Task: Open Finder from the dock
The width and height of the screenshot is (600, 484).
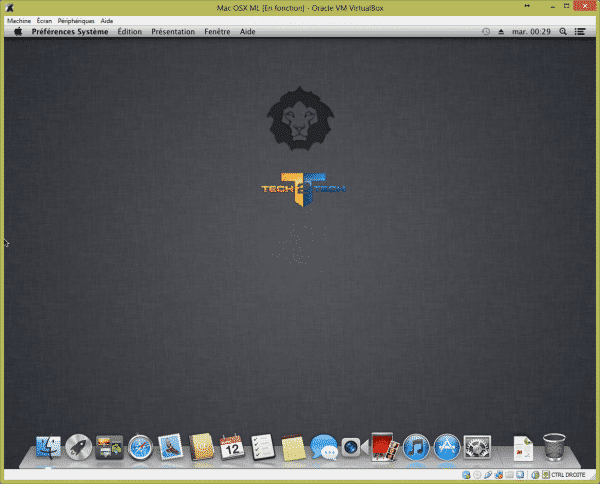Action: click(x=48, y=447)
